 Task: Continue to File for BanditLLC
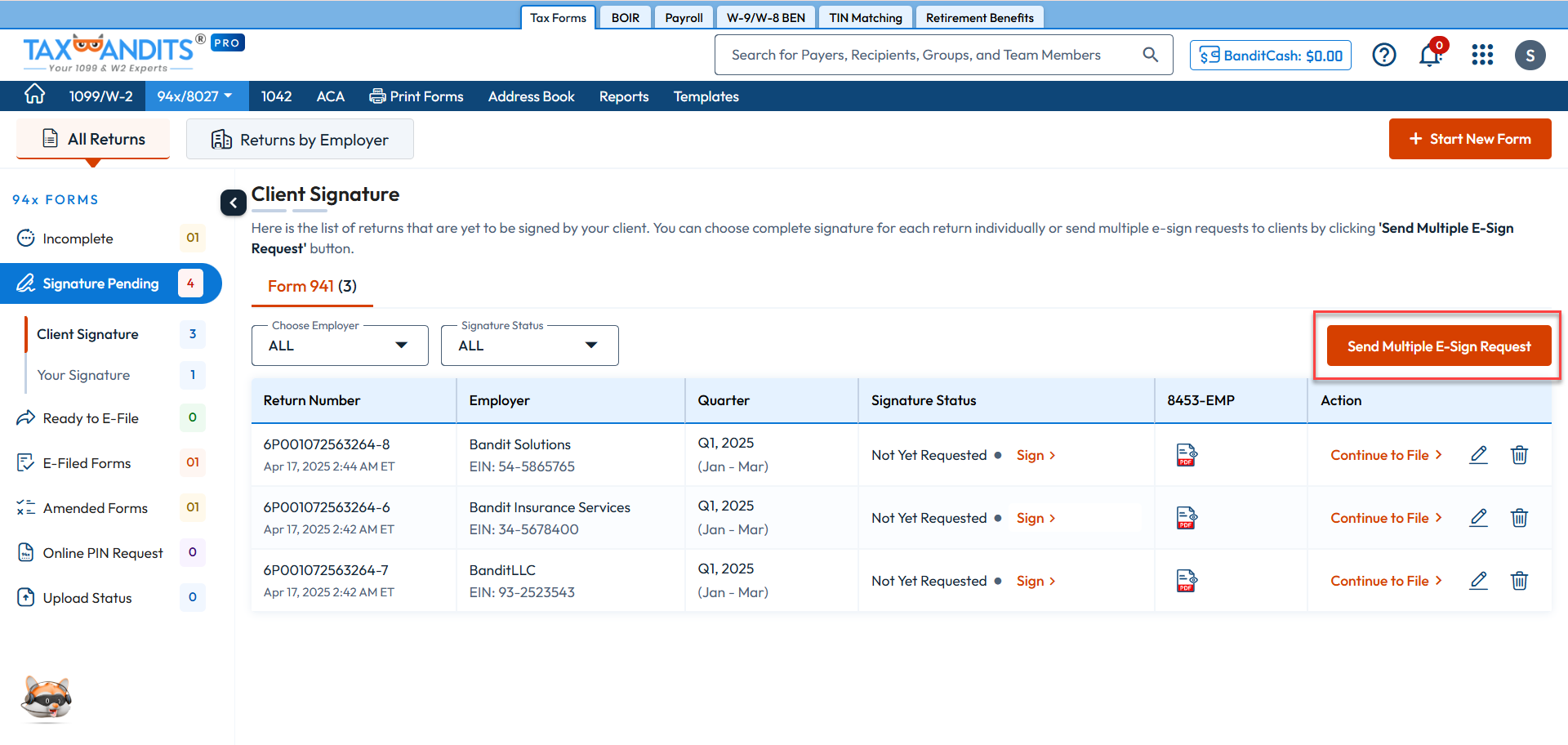pos(1386,581)
